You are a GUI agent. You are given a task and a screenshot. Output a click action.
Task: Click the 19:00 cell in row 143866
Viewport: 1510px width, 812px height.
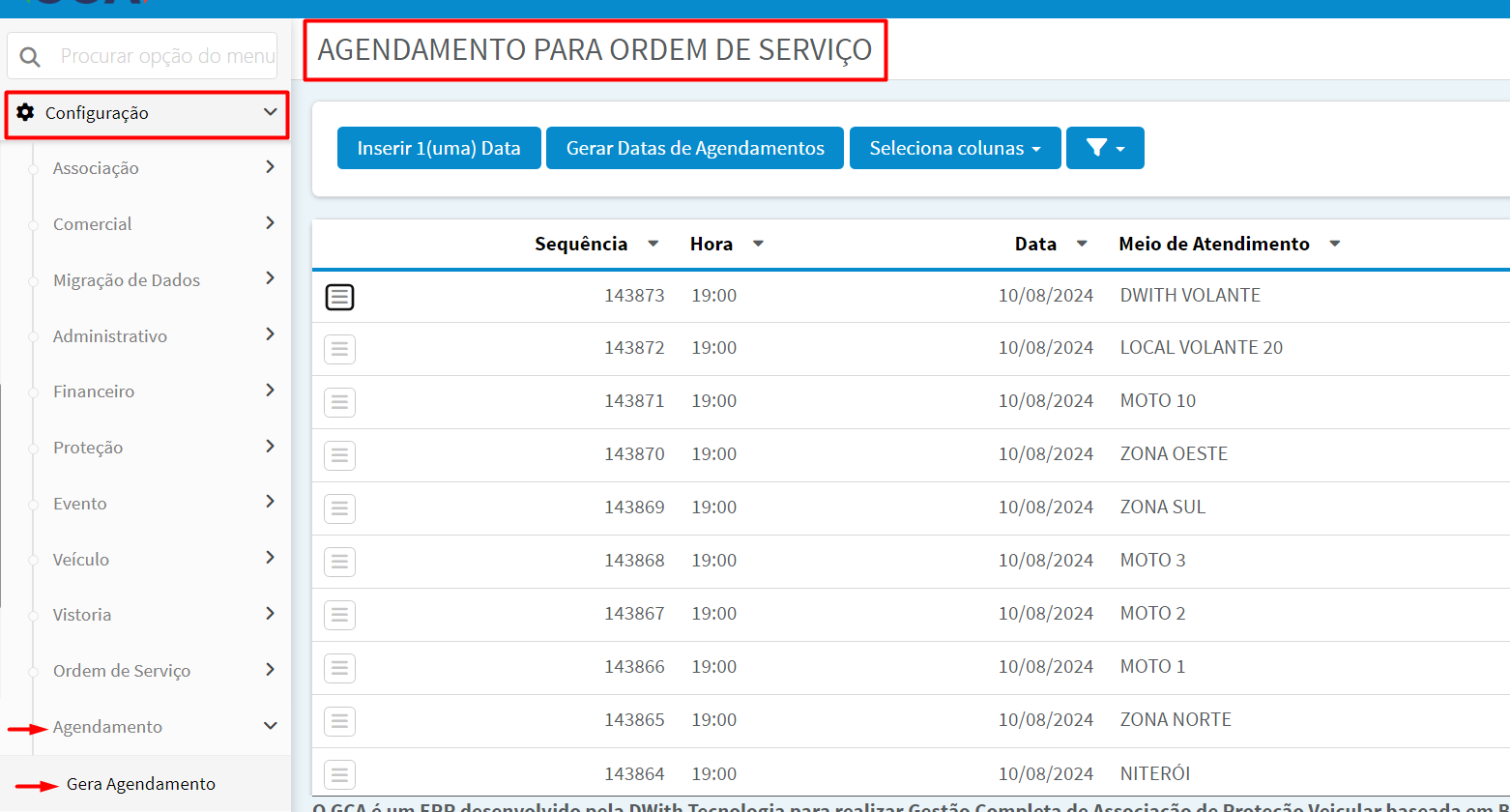point(714,667)
